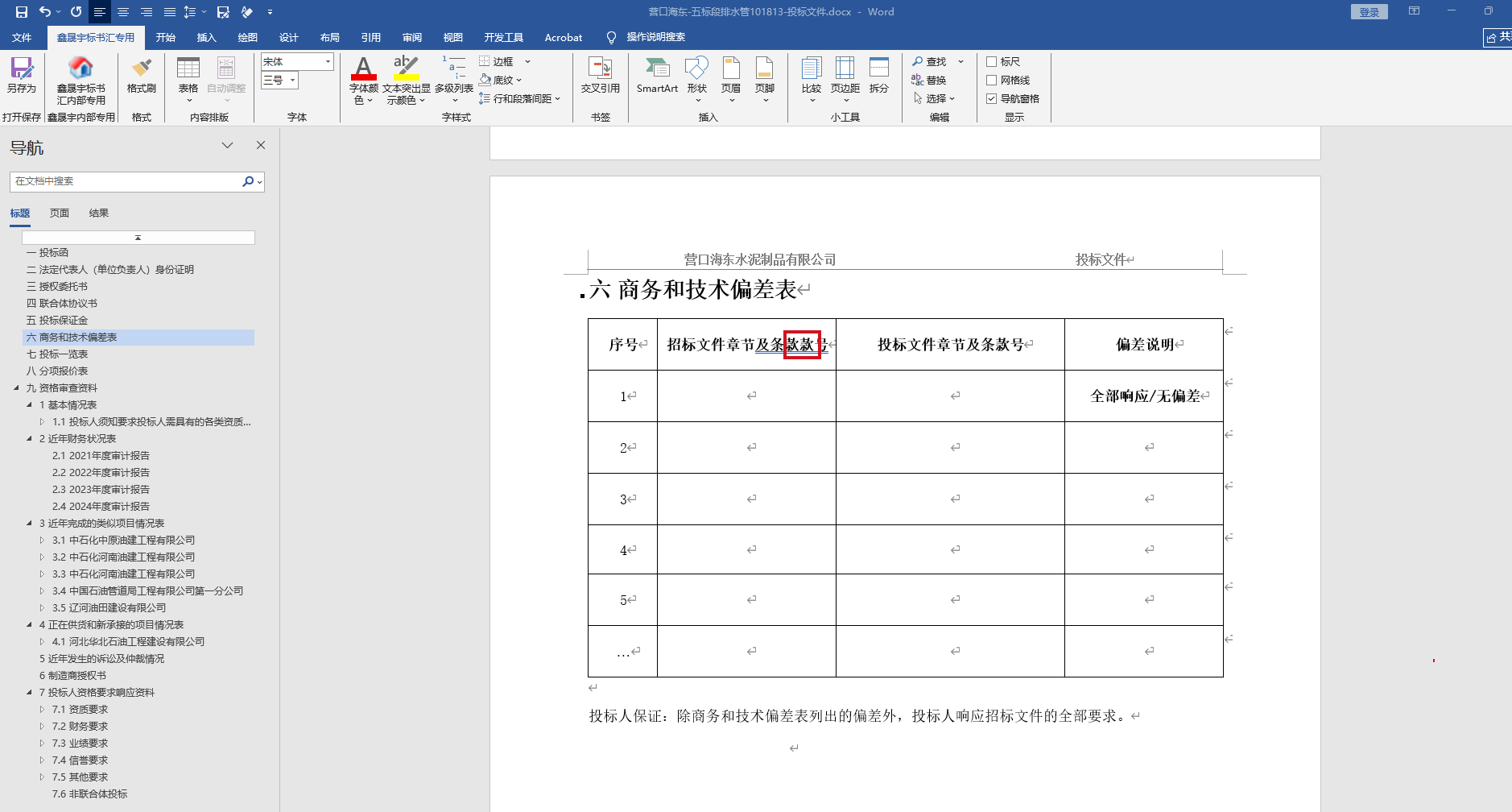
Task: Jump to 6 制造商授权书 heading
Action: [72, 675]
